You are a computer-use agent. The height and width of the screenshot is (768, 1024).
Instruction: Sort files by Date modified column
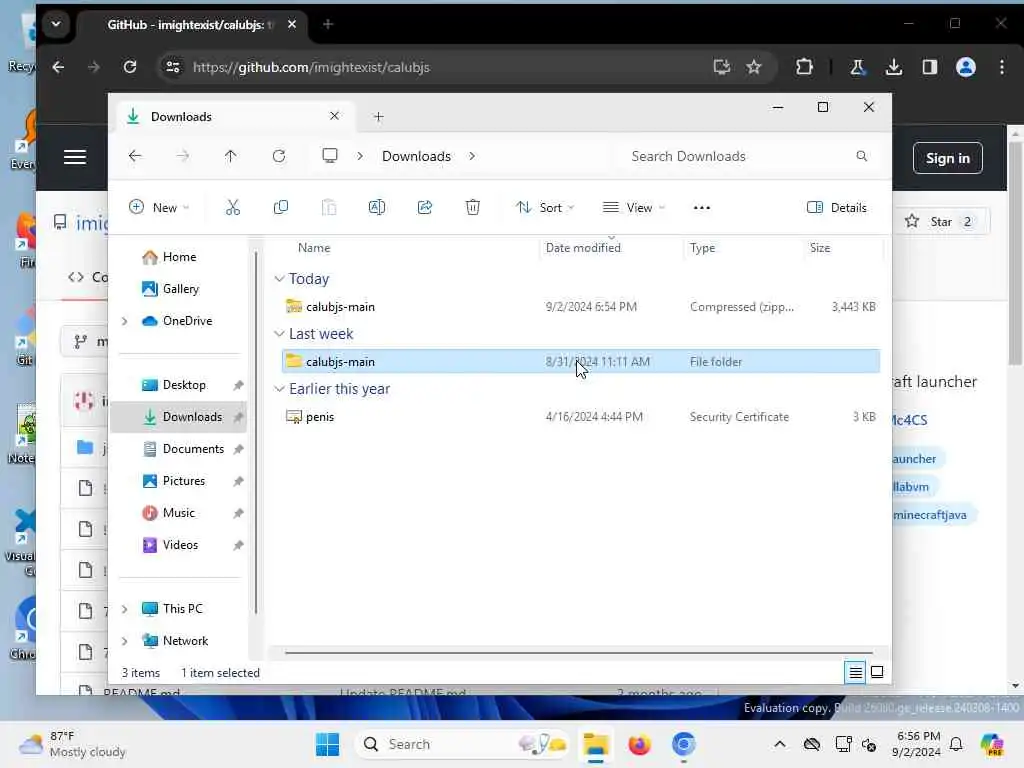pyautogui.click(x=583, y=248)
